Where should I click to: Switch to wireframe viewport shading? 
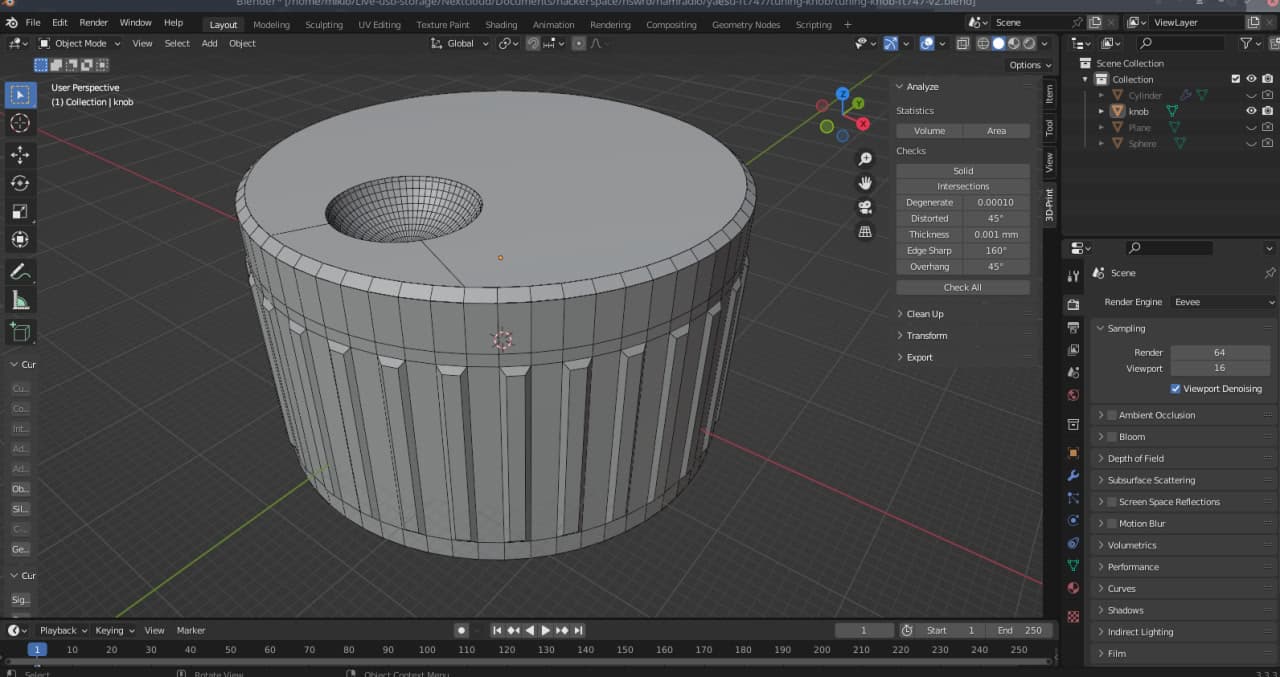click(x=983, y=43)
